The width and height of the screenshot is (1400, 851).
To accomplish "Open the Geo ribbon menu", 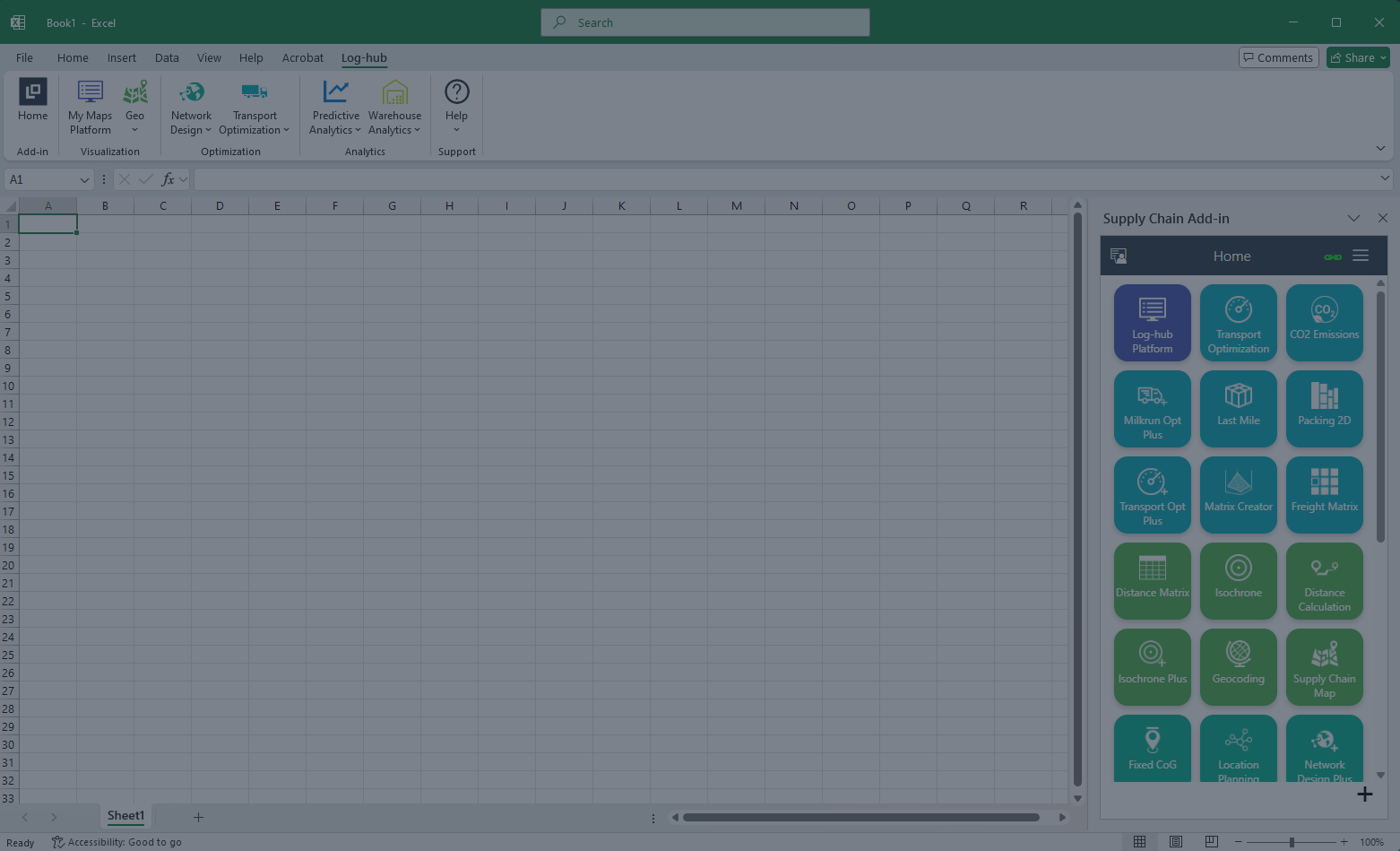I will pos(135,108).
